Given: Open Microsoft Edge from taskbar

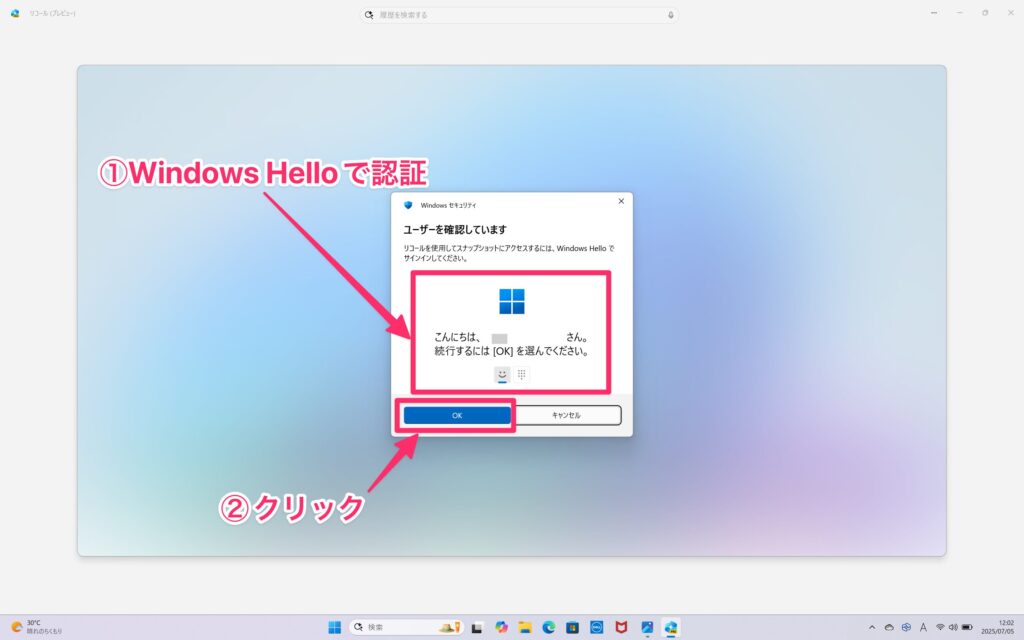Looking at the screenshot, I should 549,628.
